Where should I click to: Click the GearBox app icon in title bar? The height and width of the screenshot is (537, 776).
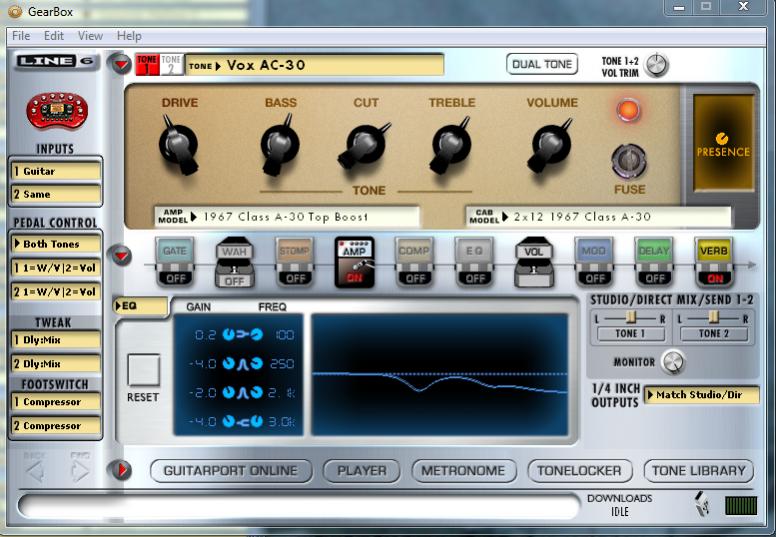(x=15, y=11)
